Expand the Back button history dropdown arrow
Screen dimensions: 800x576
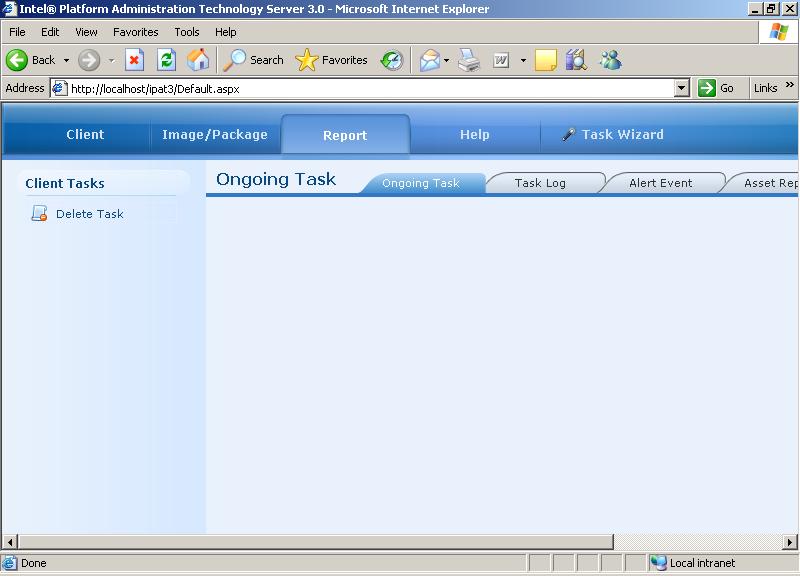tap(66, 60)
